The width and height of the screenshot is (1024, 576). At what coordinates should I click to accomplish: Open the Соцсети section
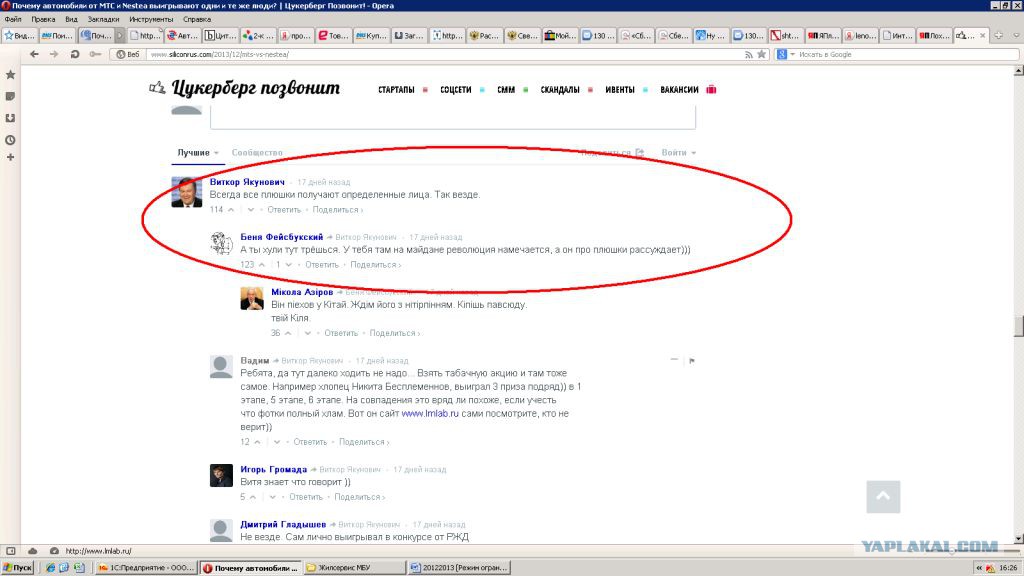pyautogui.click(x=456, y=89)
